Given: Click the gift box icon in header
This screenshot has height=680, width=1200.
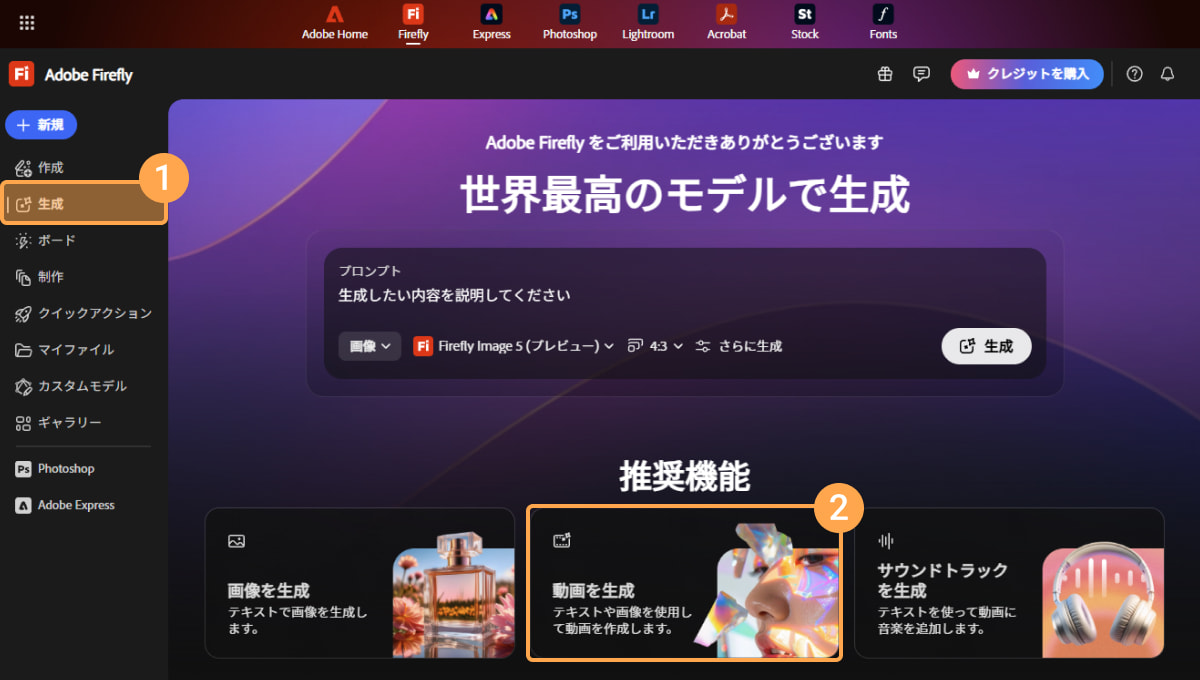Looking at the screenshot, I should [x=885, y=74].
